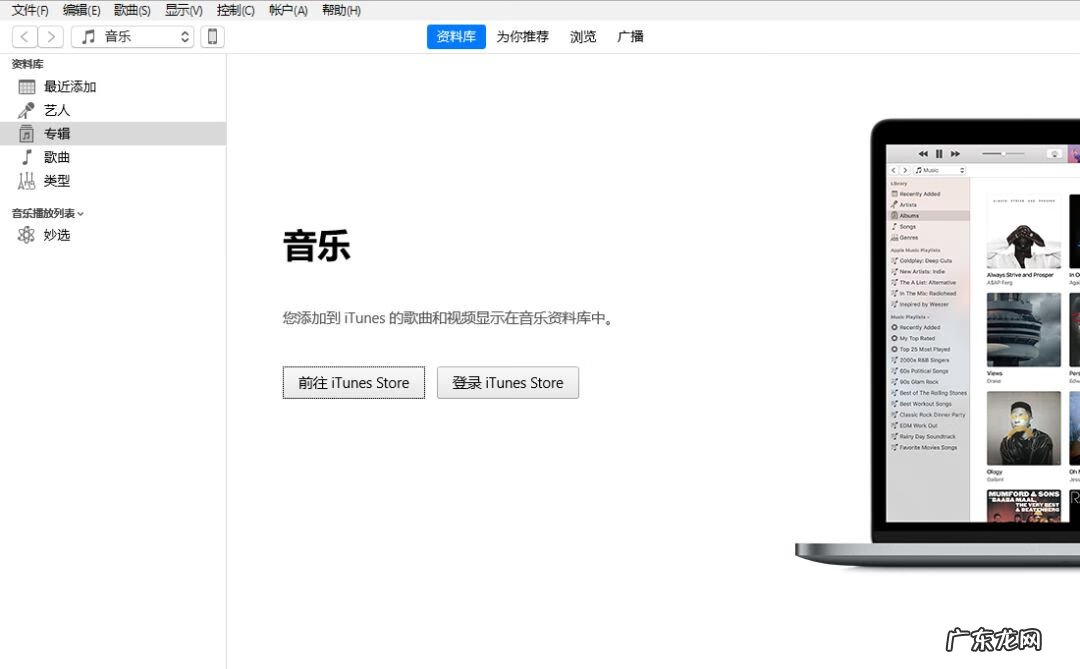The image size is (1080, 669).
Task: Select 类型 in the sidebar
Action: point(113,181)
